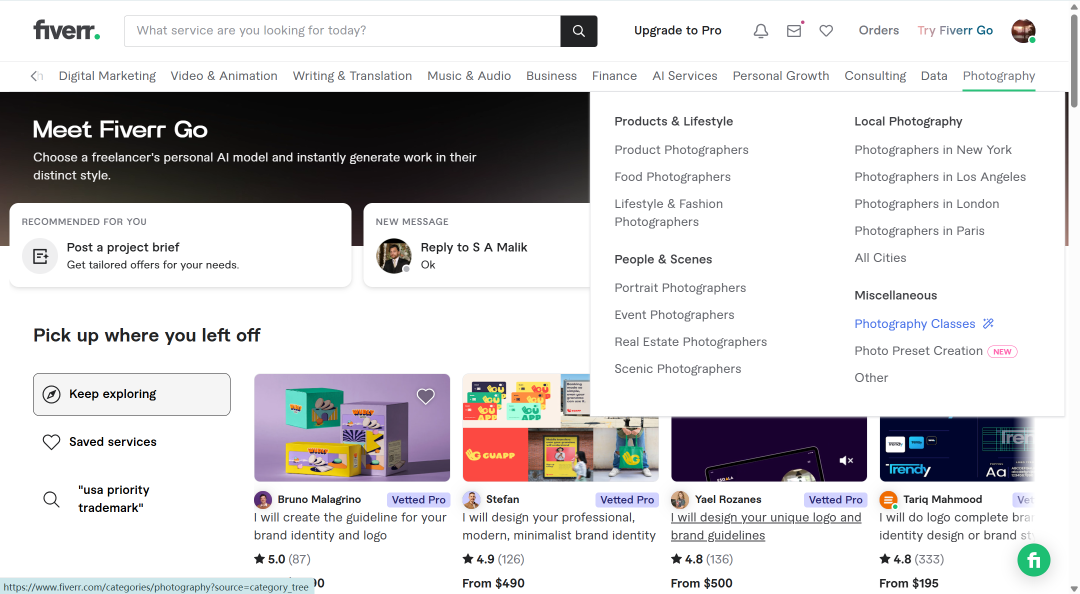This screenshot has width=1080, height=594.
Task: Select Photographers in London
Action: click(x=926, y=203)
